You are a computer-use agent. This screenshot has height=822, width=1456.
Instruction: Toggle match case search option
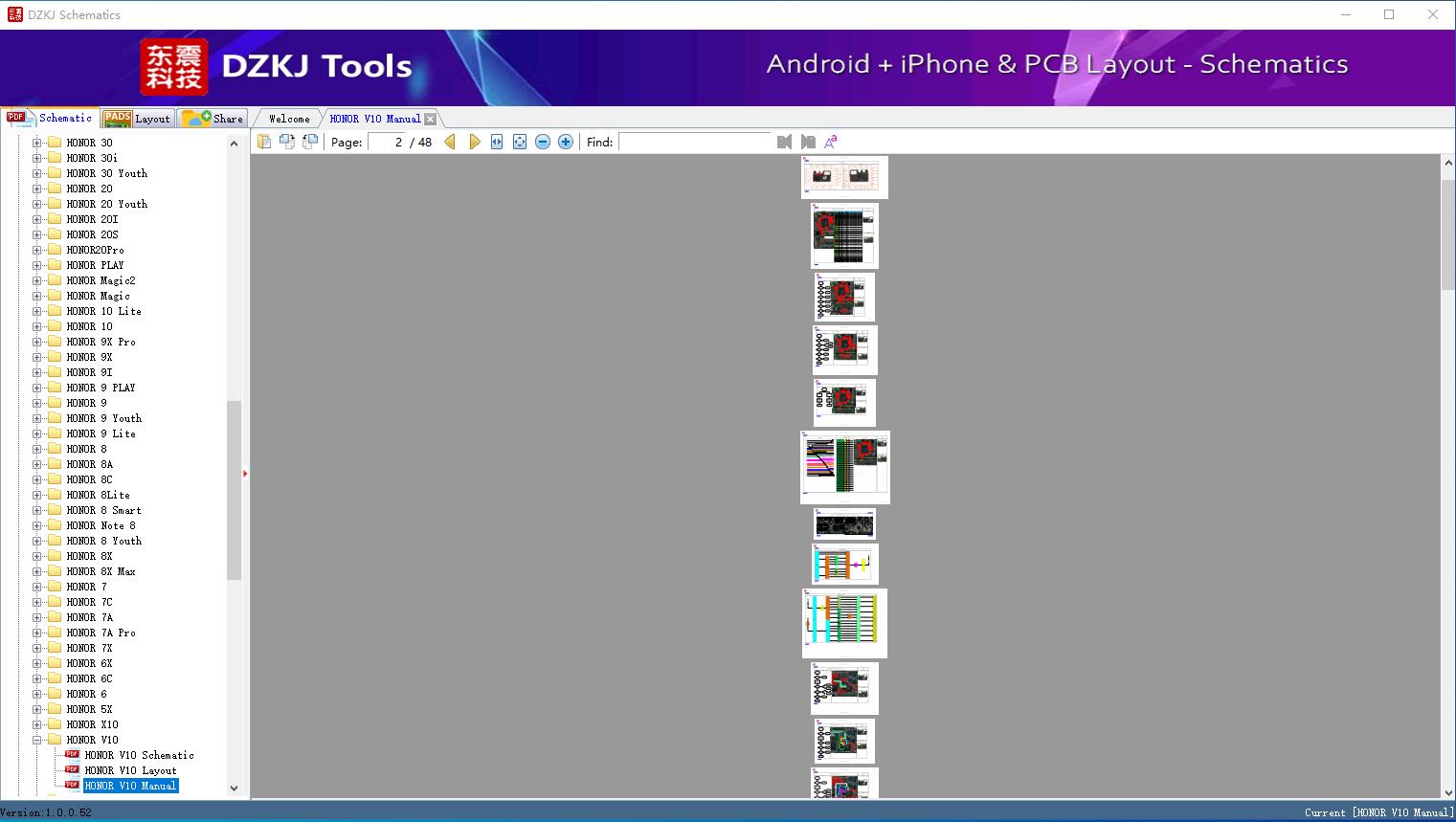(x=831, y=142)
